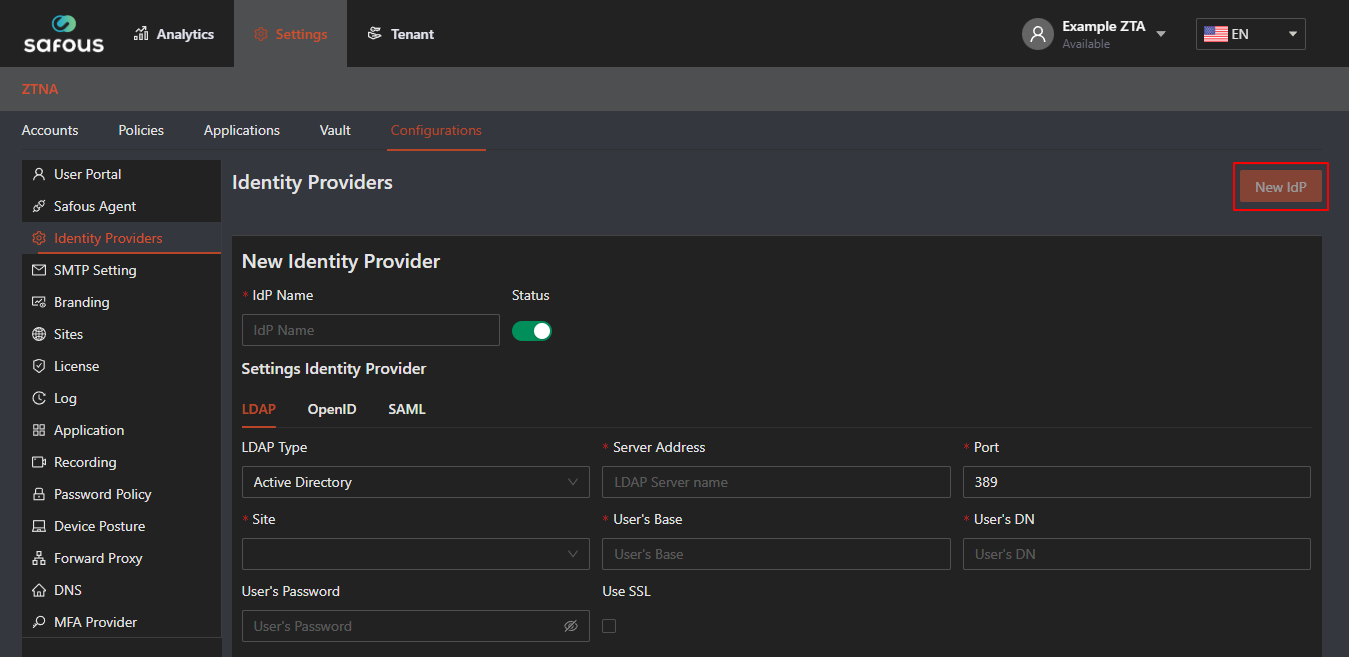The width and height of the screenshot is (1349, 657).
Task: Click the Forward Proxy network icon
Action: [39, 558]
